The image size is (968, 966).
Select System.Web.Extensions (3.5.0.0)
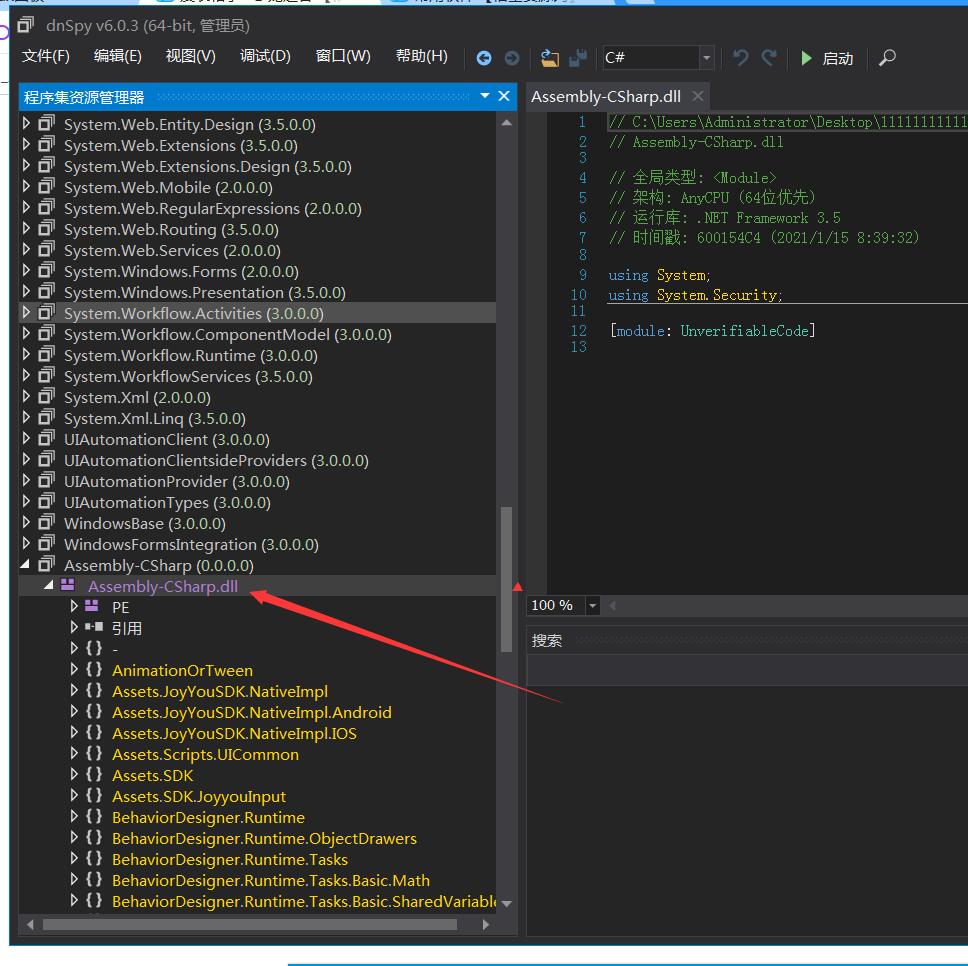pos(181,146)
